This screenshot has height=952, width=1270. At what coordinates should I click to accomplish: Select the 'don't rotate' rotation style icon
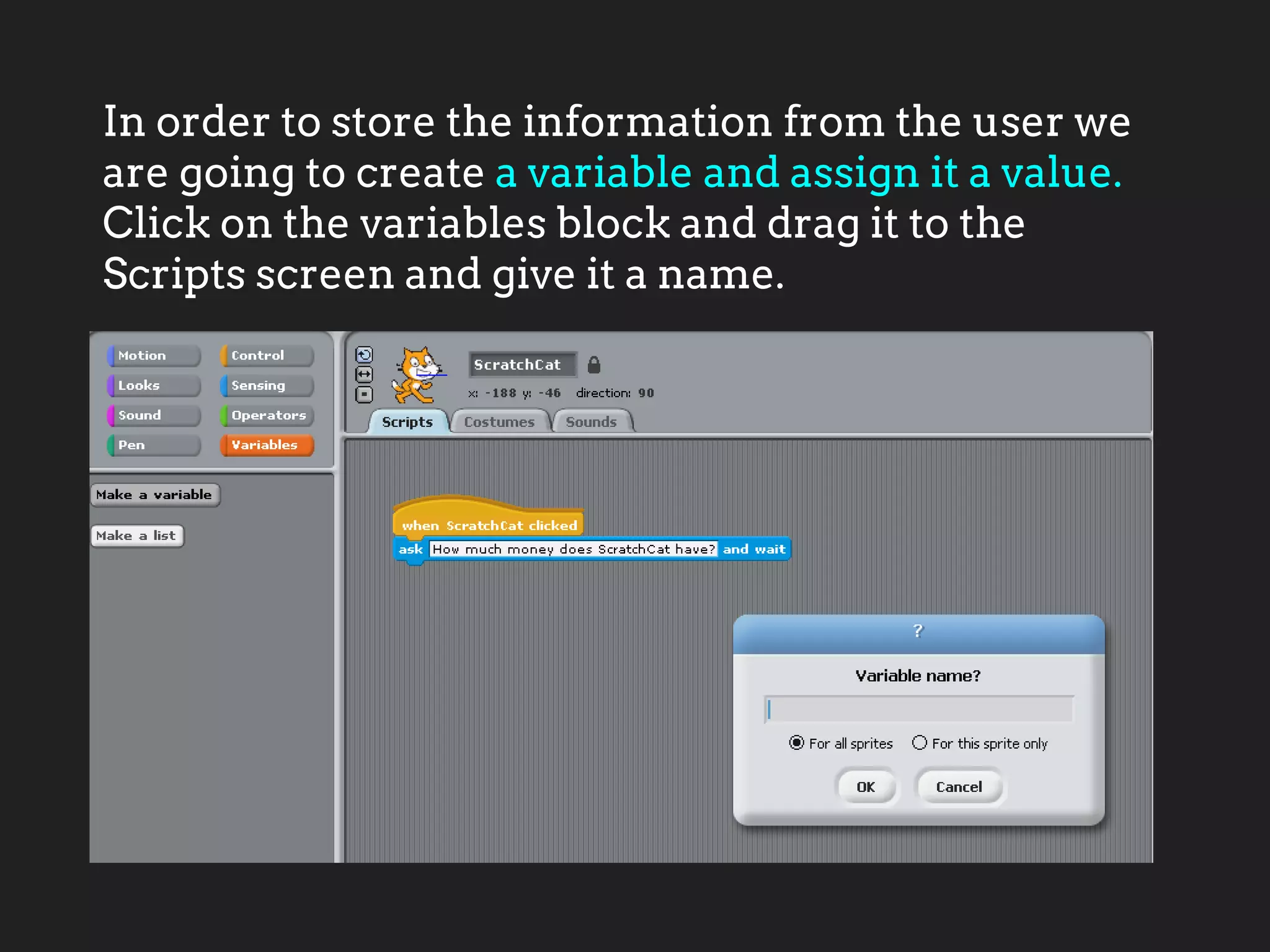pos(364,394)
